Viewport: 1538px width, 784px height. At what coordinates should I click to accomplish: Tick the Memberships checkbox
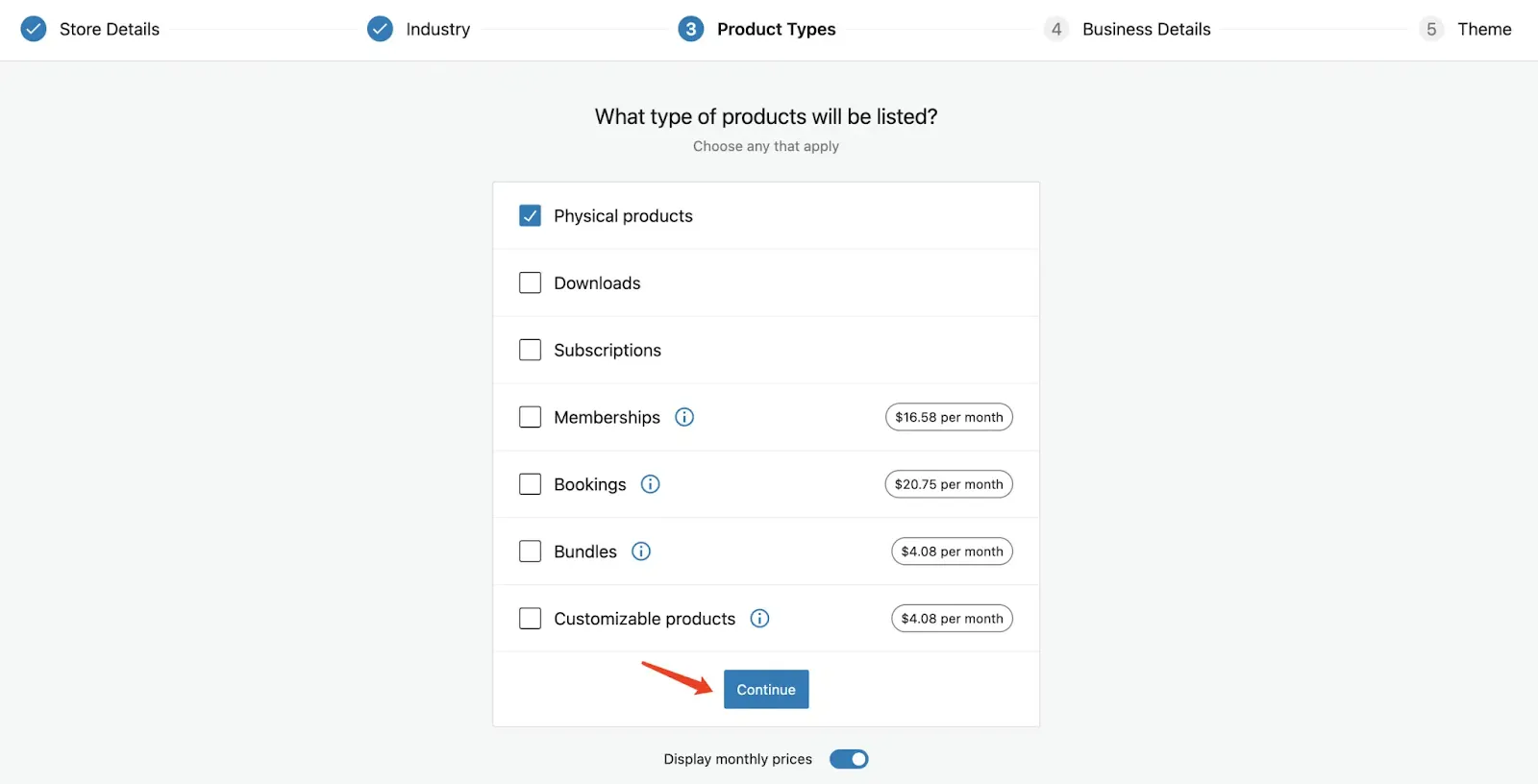[x=530, y=417]
